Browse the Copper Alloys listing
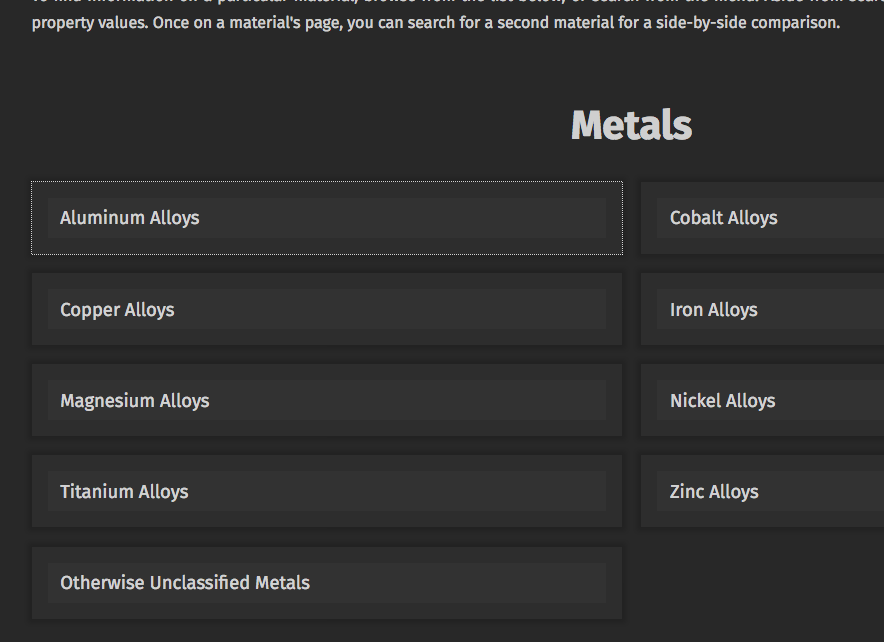Image resolution: width=884 pixels, height=642 pixels. click(x=326, y=309)
